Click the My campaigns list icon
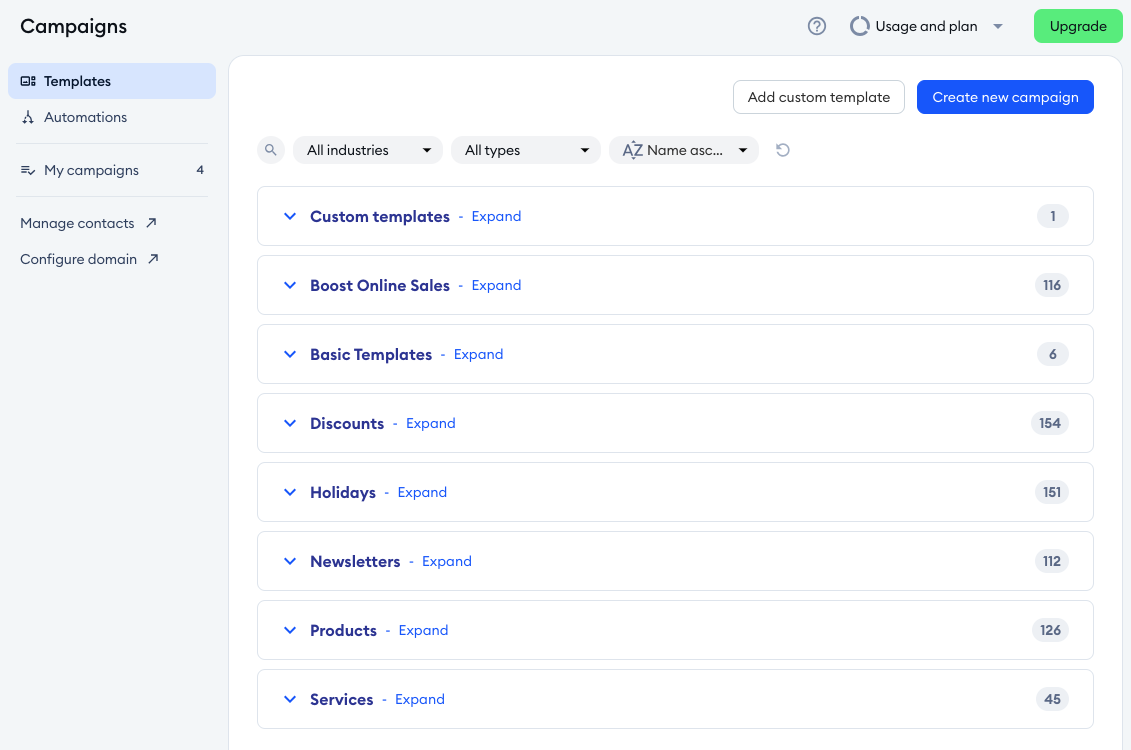 point(28,171)
